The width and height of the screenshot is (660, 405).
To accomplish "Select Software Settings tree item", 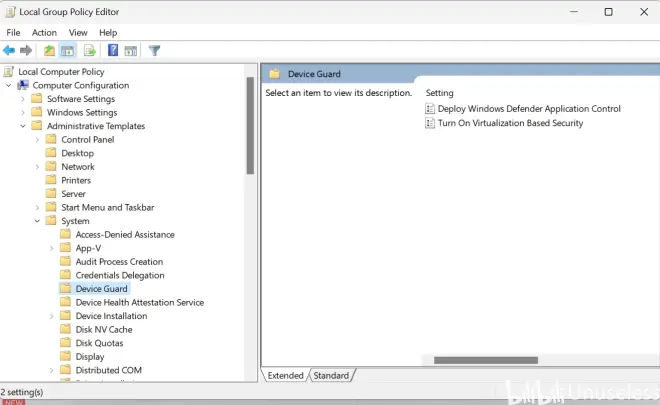I will pyautogui.click(x=81, y=99).
